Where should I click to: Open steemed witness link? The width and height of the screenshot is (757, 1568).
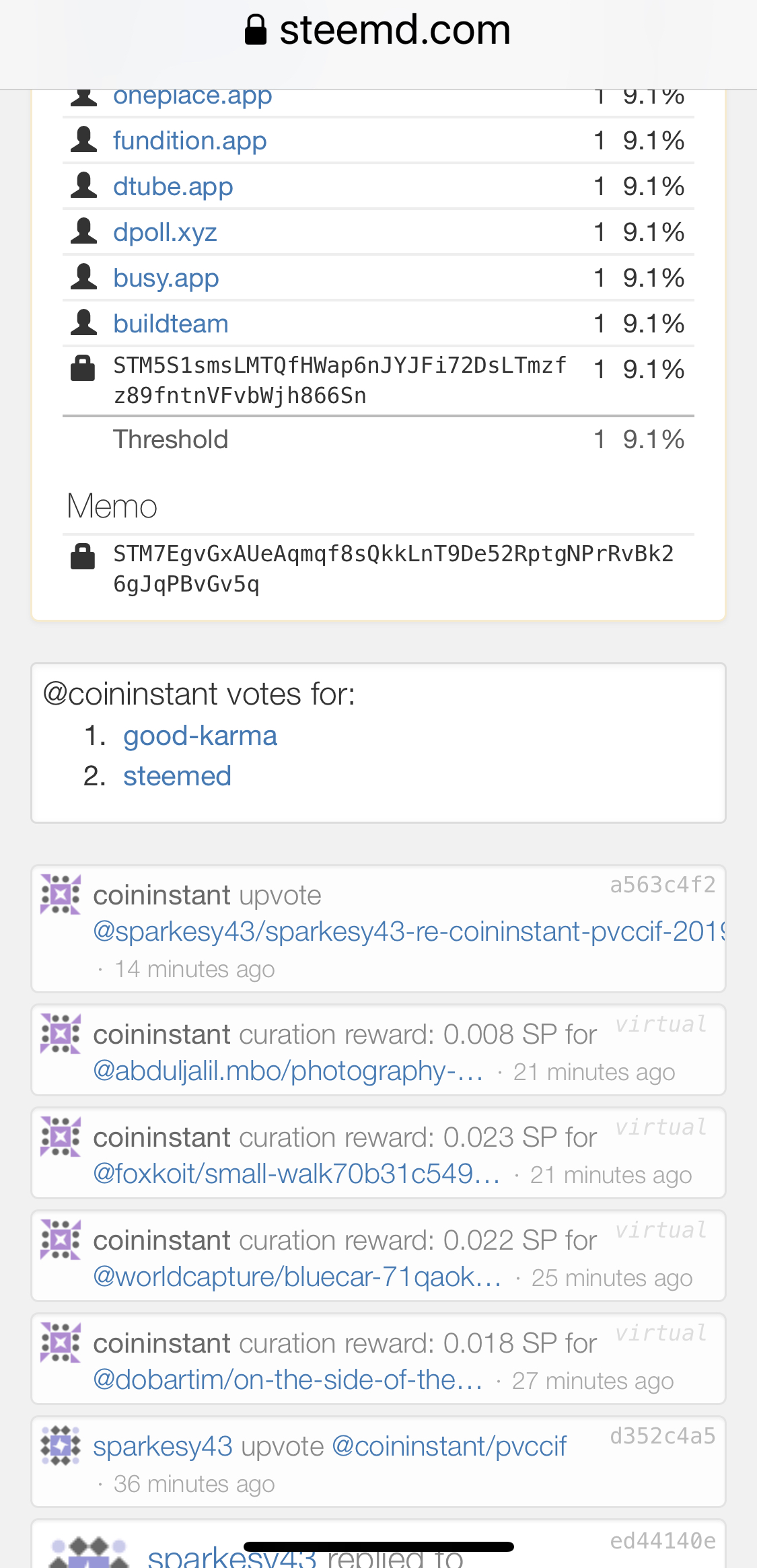177,776
